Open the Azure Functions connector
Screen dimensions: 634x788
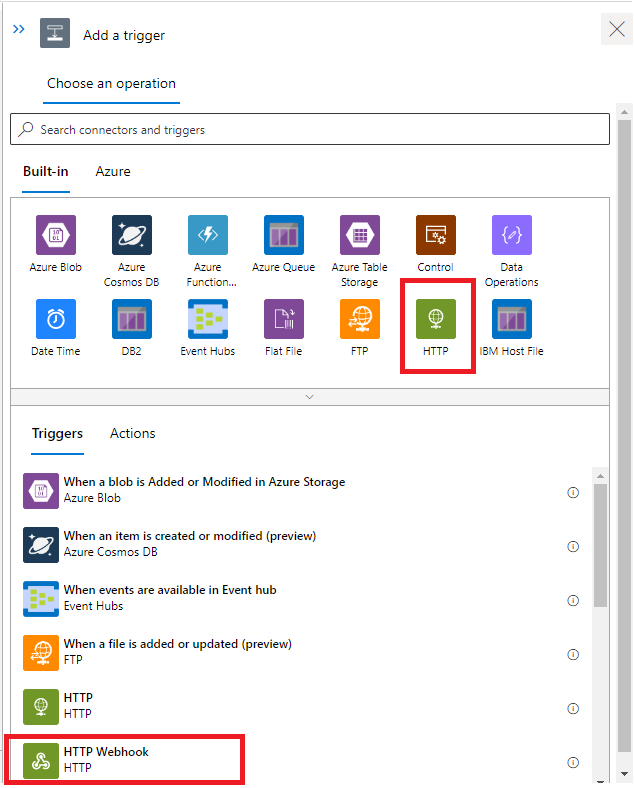coord(207,235)
